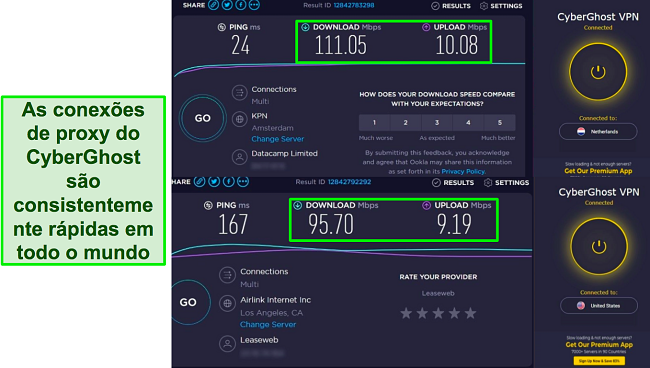This screenshot has width=650, height=368.
Task: Open SETTINGS in top speedtest header
Action: pyautogui.click(x=501, y=6)
